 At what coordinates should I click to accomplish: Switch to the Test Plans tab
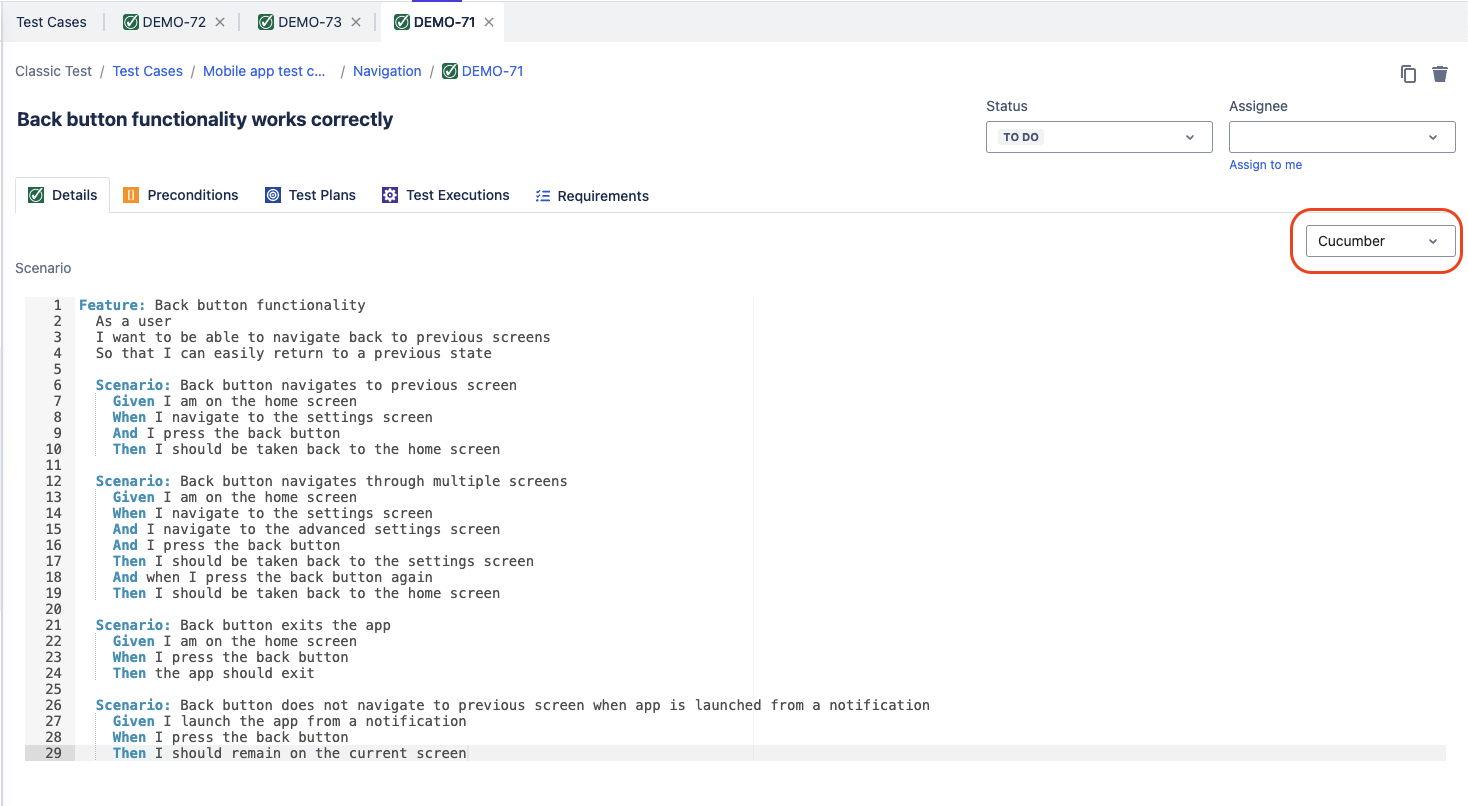tap(310, 195)
